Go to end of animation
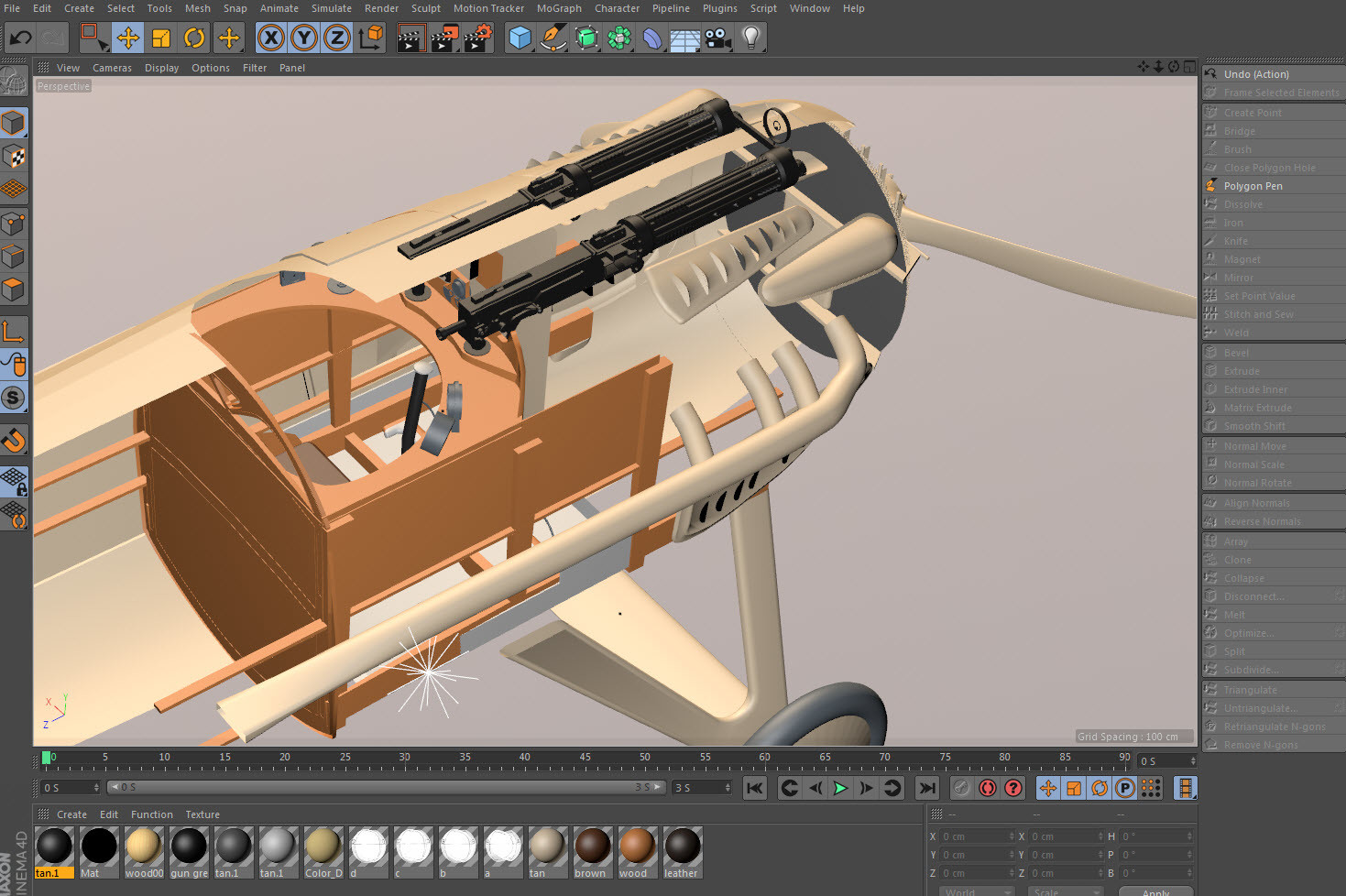Viewport: 1346px width, 896px height. click(927, 788)
